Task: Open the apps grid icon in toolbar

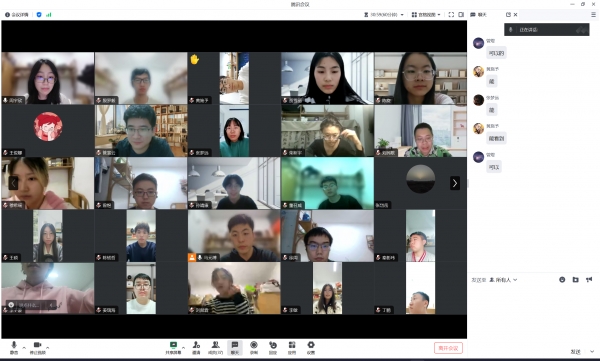Action: (x=292, y=347)
